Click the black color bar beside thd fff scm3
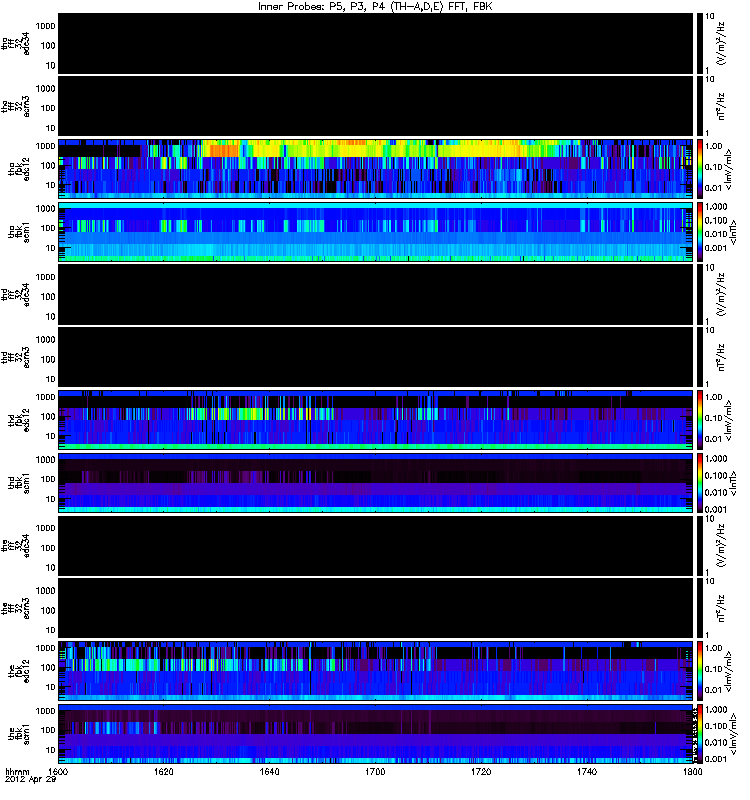Screen dimensions: 750x800 [699, 357]
